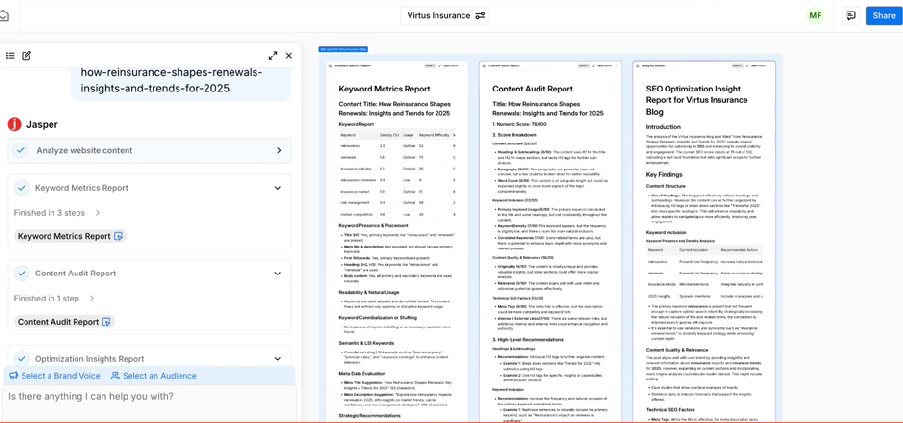Click the 'KeywordReport' heading in Keyword Metrics card
This screenshot has height=423, width=903.
pyautogui.click(x=356, y=124)
